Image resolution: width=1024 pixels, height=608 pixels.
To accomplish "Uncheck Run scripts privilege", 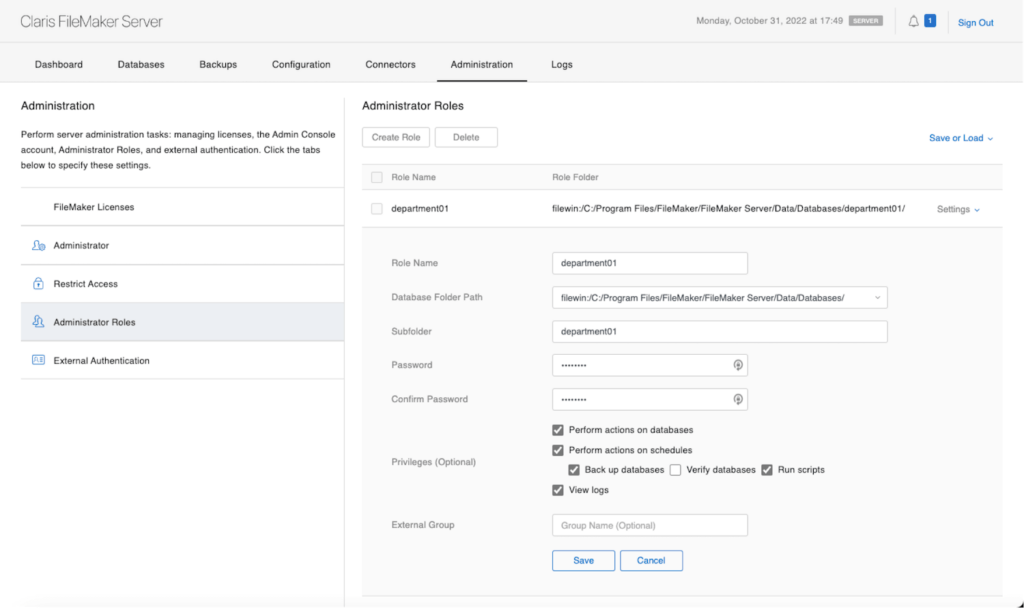I will tap(767, 470).
